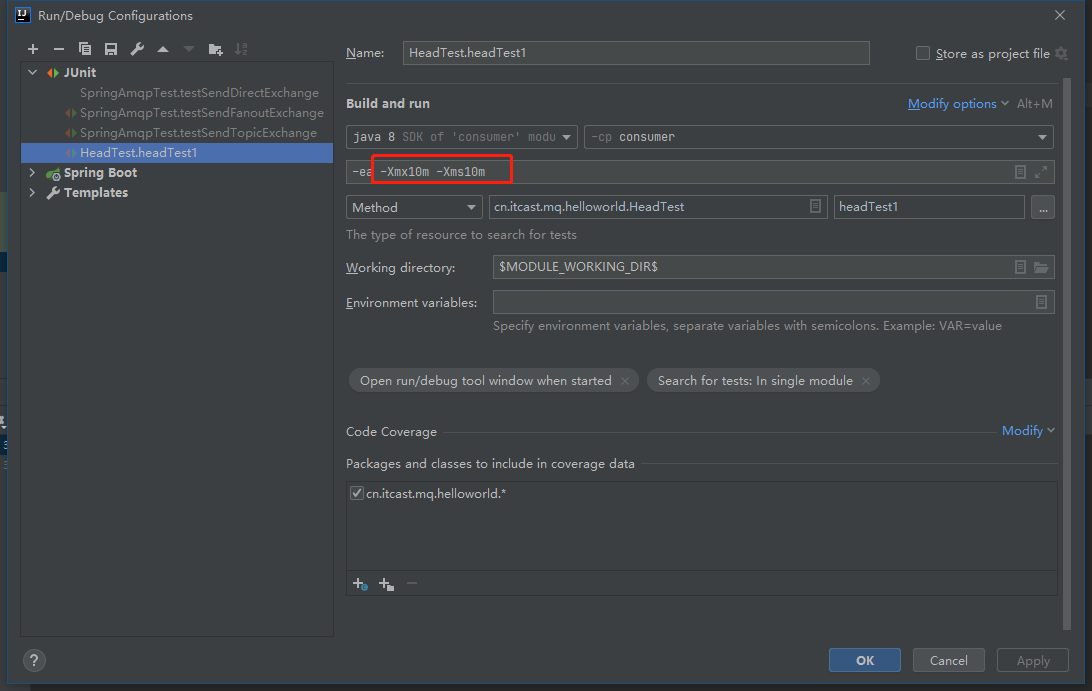The image size is (1092, 691).
Task: Open the Modify options dropdown
Action: [x=958, y=104]
